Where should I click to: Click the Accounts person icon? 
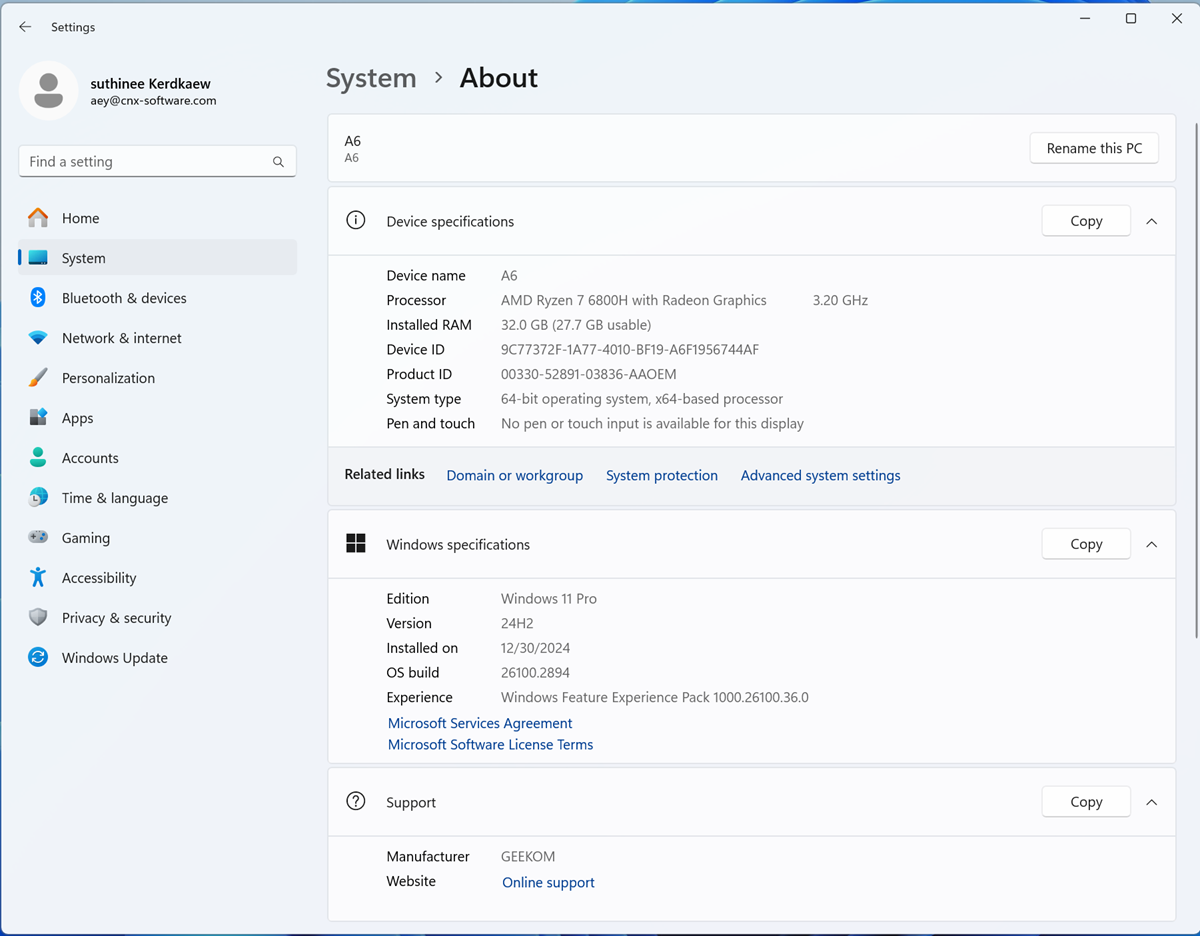38,458
